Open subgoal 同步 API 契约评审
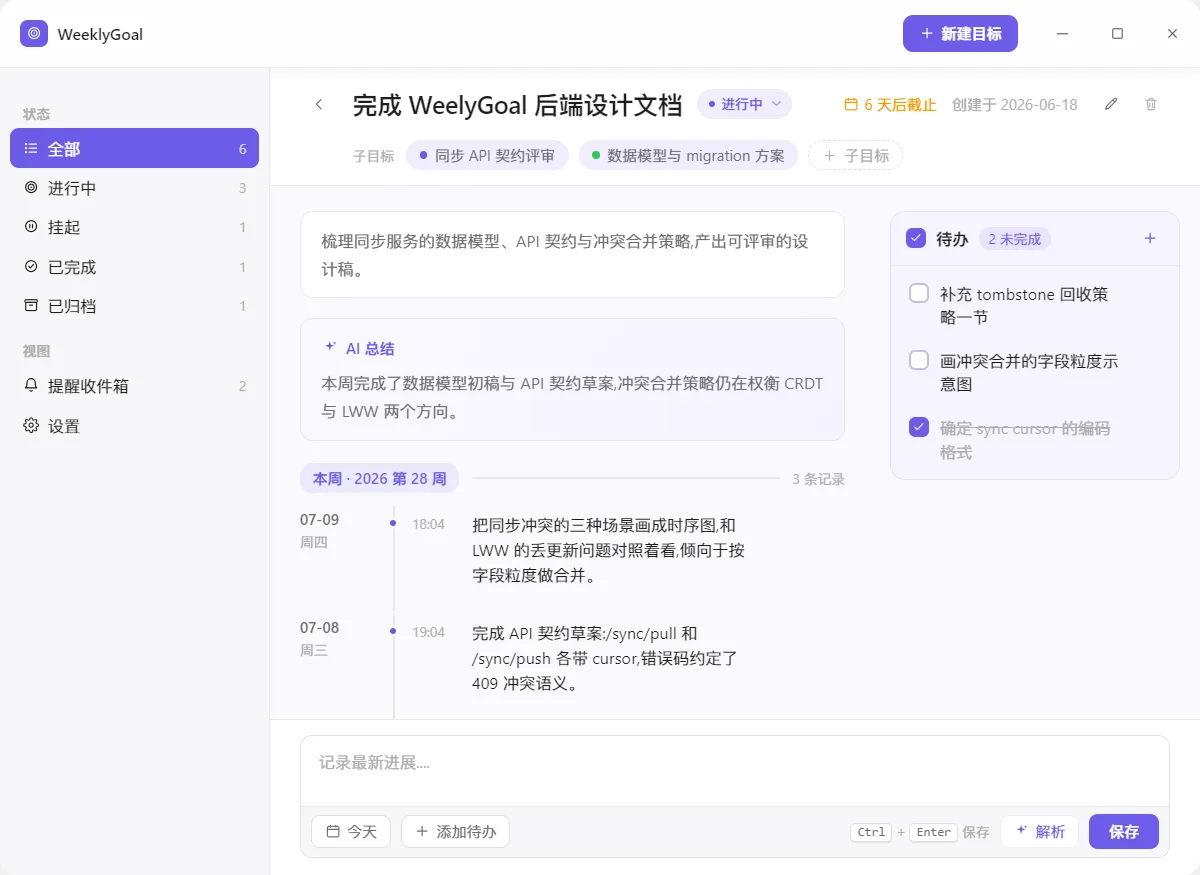This screenshot has height=875, width=1200. tap(487, 155)
